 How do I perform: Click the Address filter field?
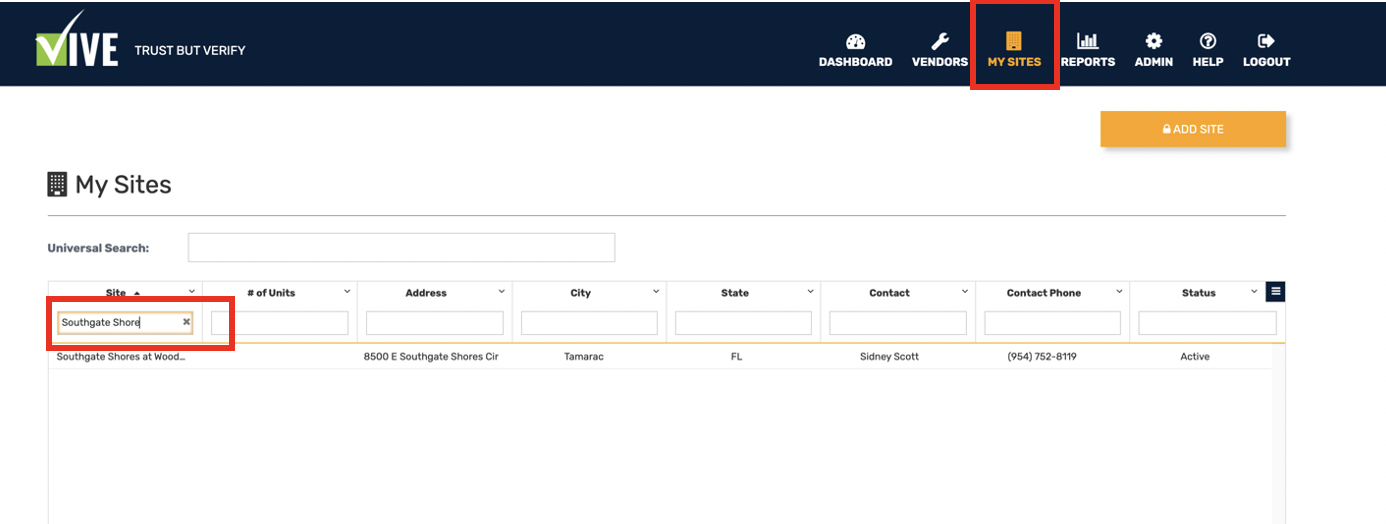(435, 323)
